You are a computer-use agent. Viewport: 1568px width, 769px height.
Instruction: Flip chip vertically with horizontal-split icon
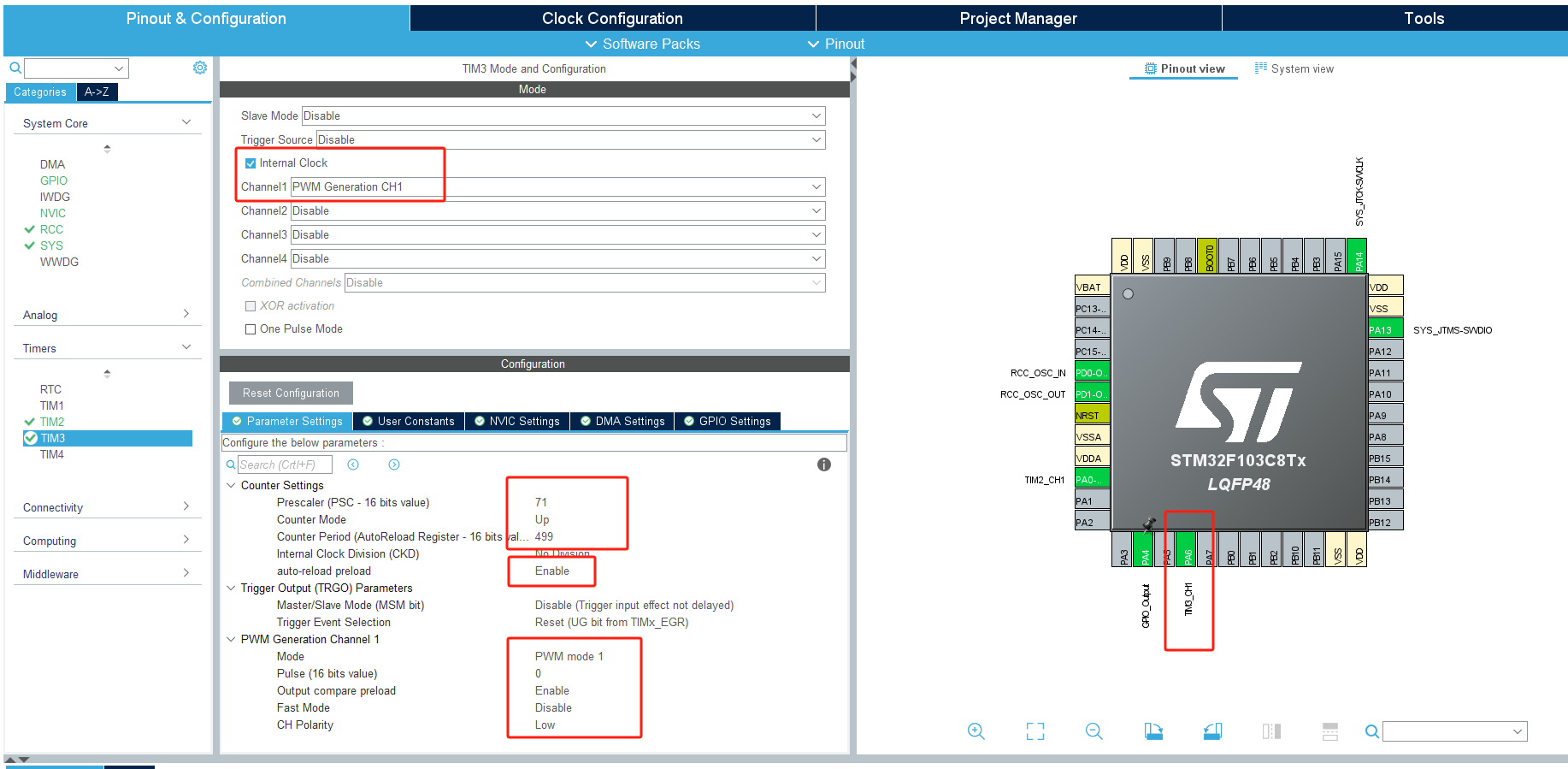click(x=1329, y=731)
